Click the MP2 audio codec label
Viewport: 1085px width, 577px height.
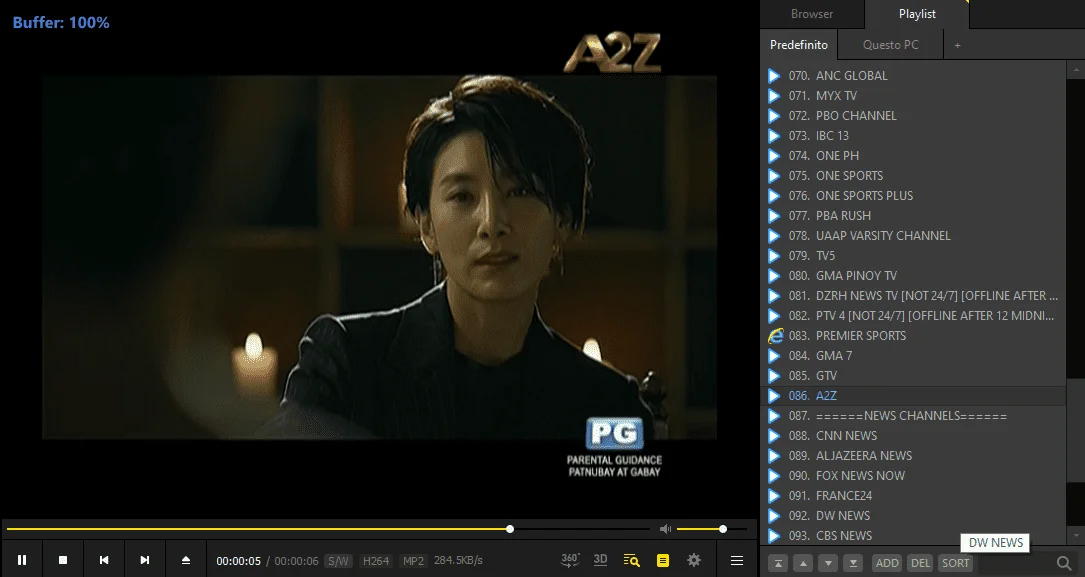413,561
